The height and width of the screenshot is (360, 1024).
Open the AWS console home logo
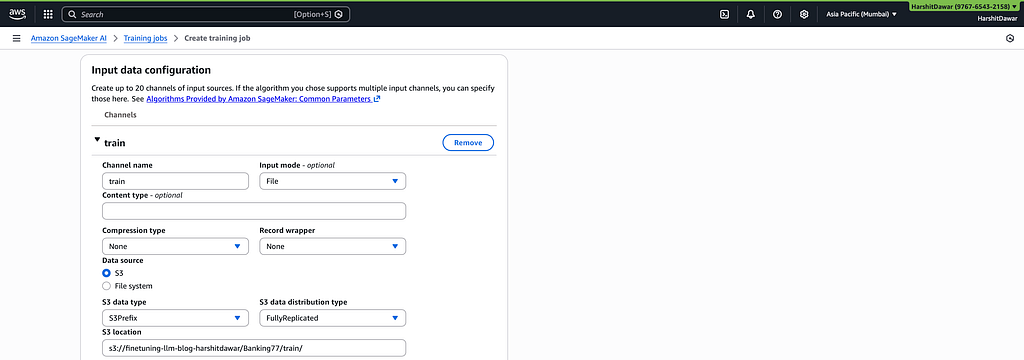(x=17, y=14)
